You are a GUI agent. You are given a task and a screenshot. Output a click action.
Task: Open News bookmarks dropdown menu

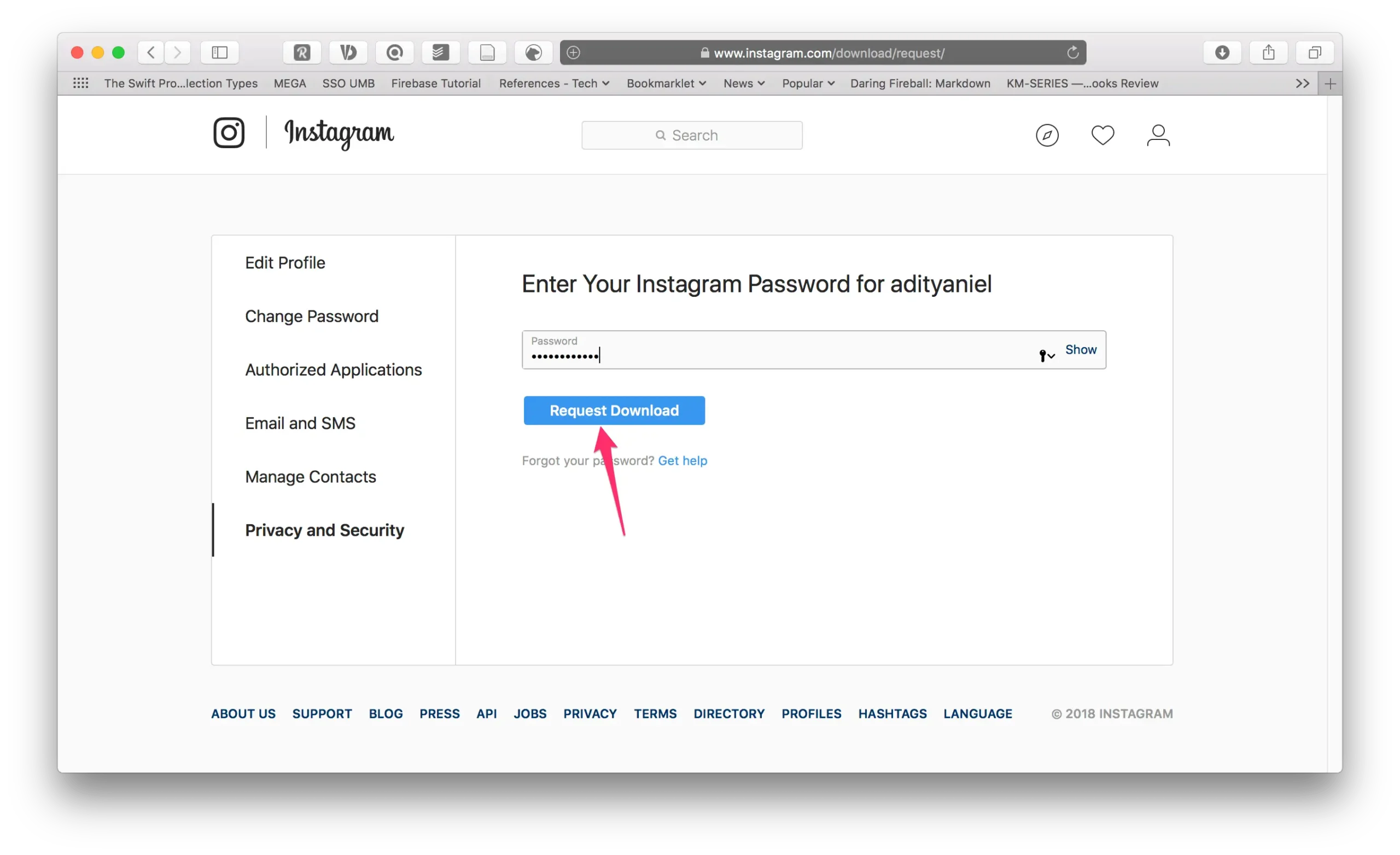click(x=744, y=83)
